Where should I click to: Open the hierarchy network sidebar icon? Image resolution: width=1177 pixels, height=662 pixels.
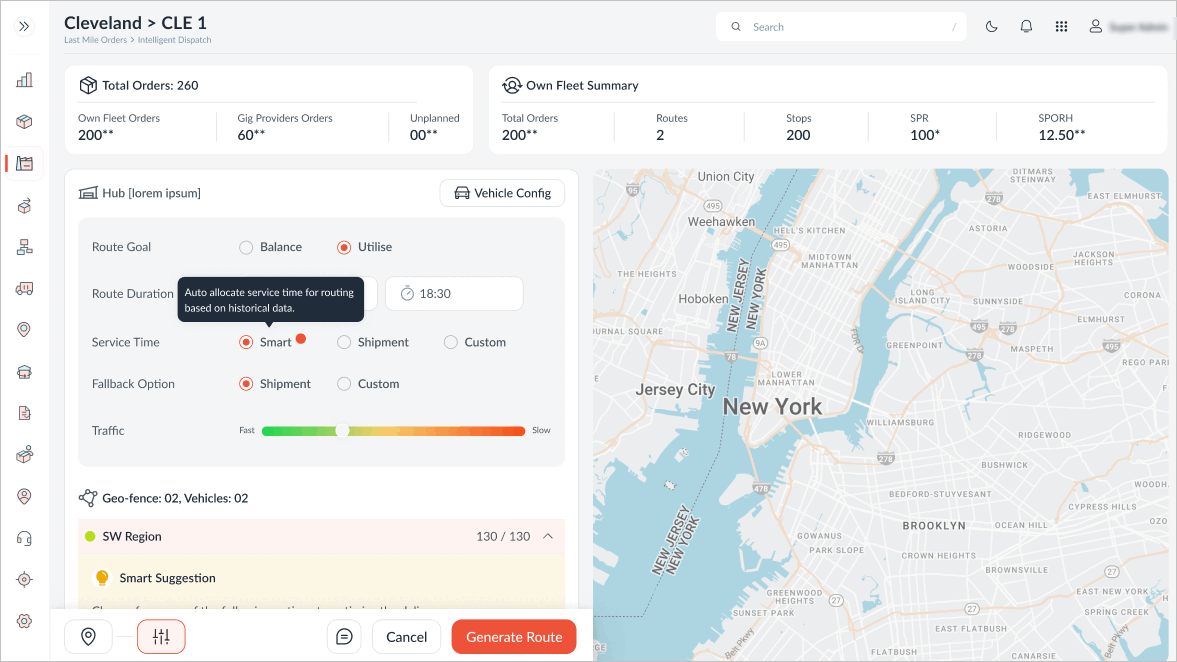[x=24, y=247]
